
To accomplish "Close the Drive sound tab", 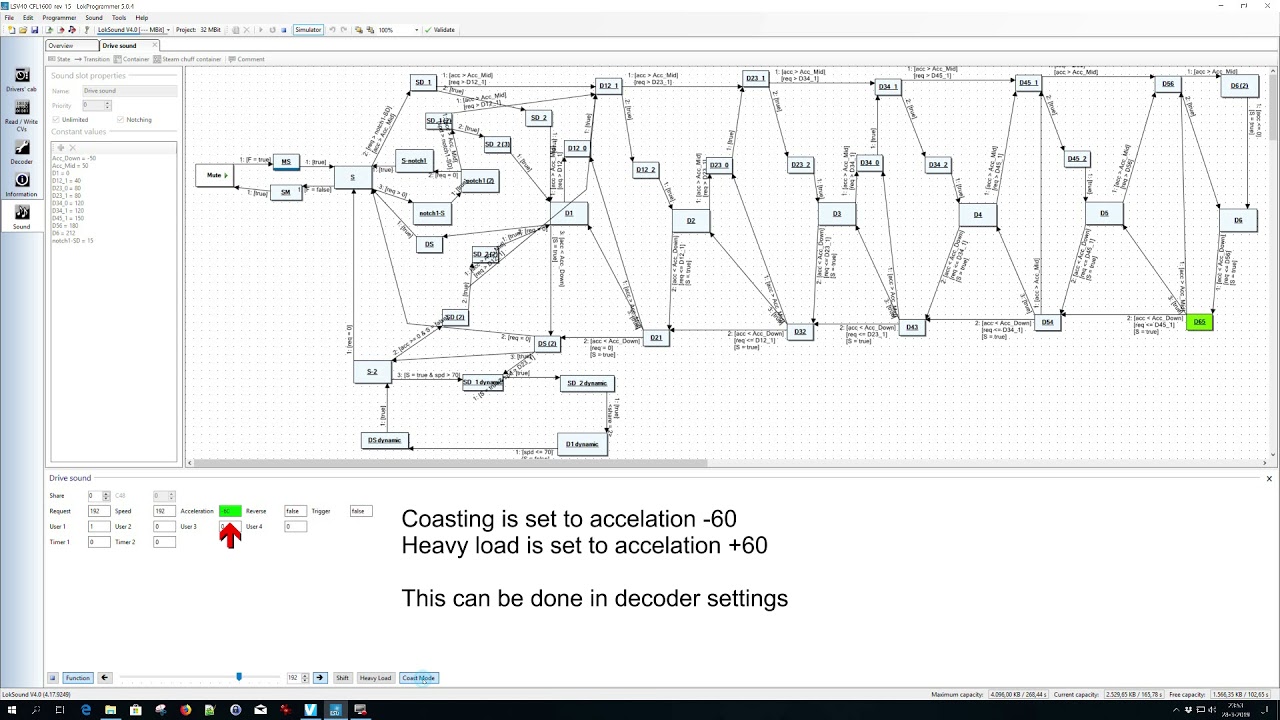I will coord(155,45).
